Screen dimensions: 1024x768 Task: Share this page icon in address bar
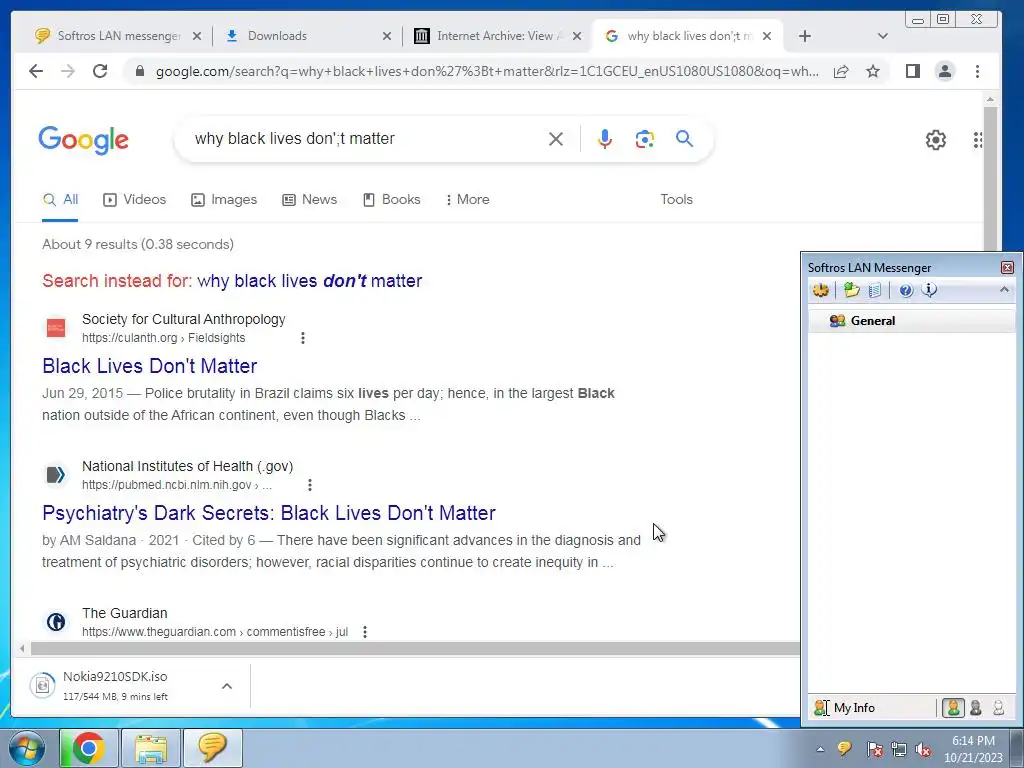(841, 71)
